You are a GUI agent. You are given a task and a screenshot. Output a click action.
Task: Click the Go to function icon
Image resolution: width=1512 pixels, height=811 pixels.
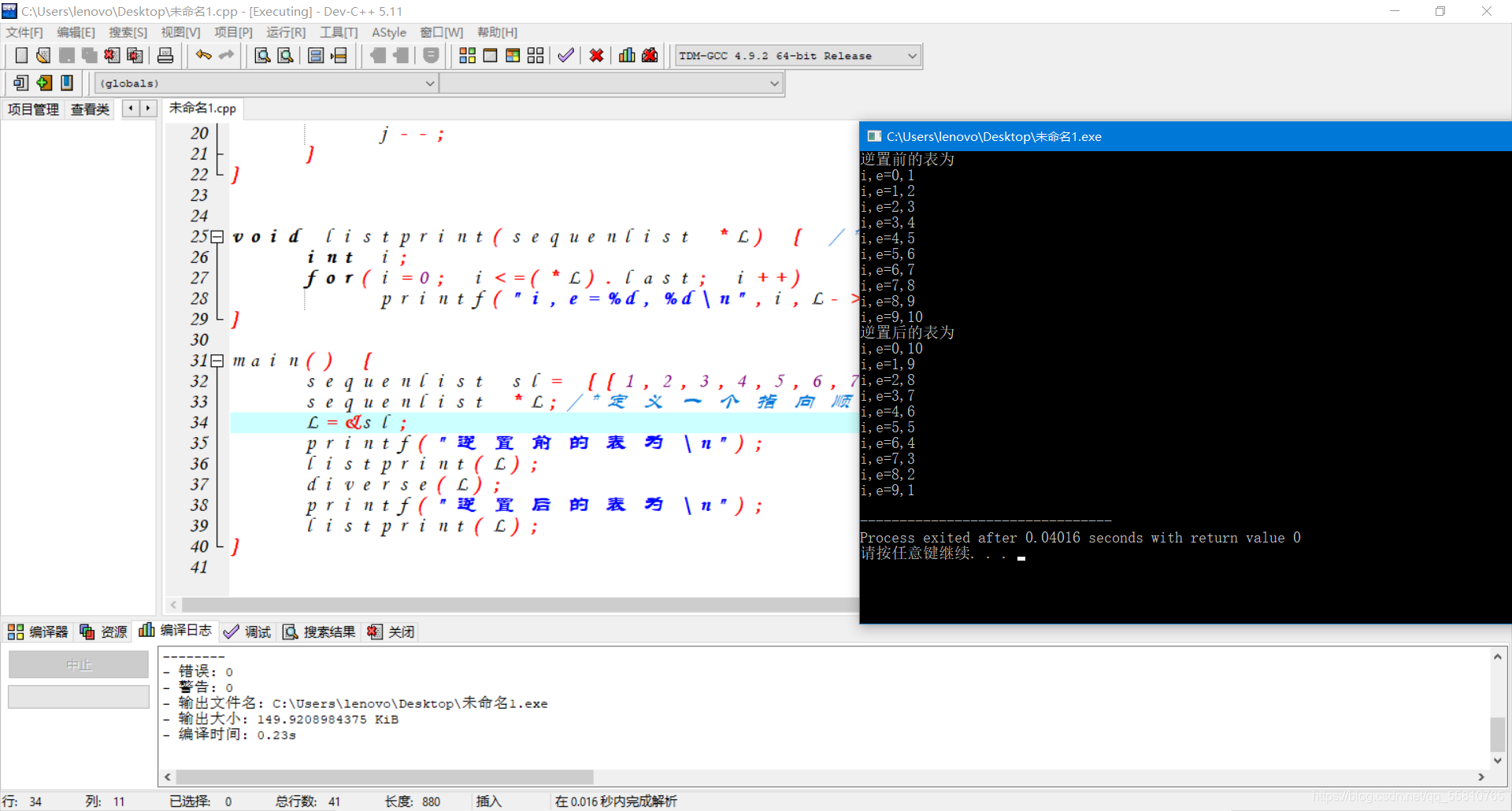coord(316,56)
